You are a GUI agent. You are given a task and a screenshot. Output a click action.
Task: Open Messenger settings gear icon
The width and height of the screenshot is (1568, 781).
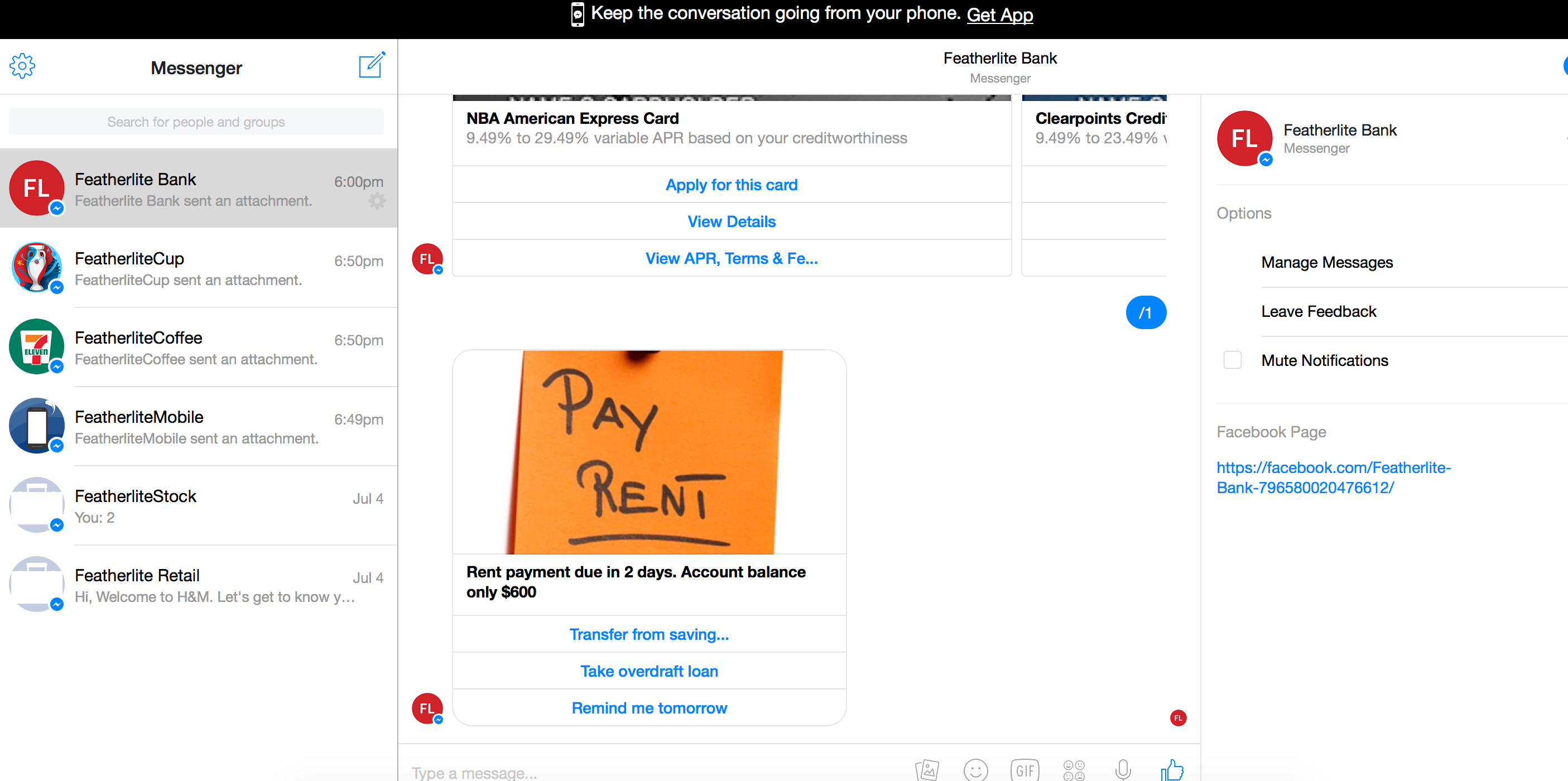[x=22, y=66]
